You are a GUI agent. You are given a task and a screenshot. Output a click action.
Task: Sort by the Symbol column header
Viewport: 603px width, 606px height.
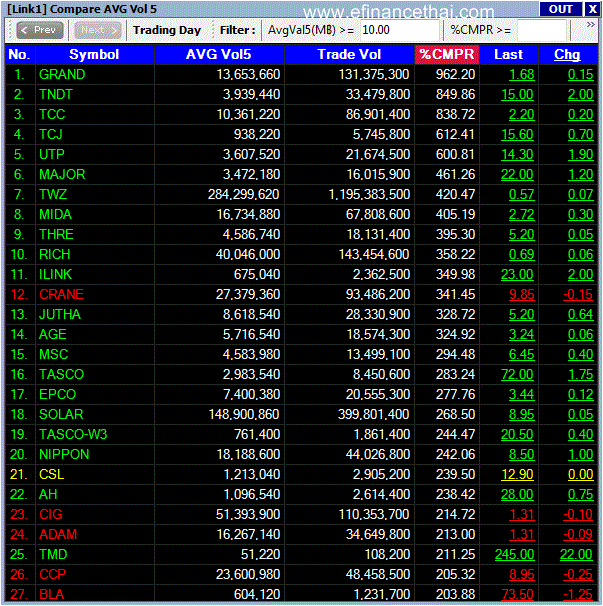94,54
